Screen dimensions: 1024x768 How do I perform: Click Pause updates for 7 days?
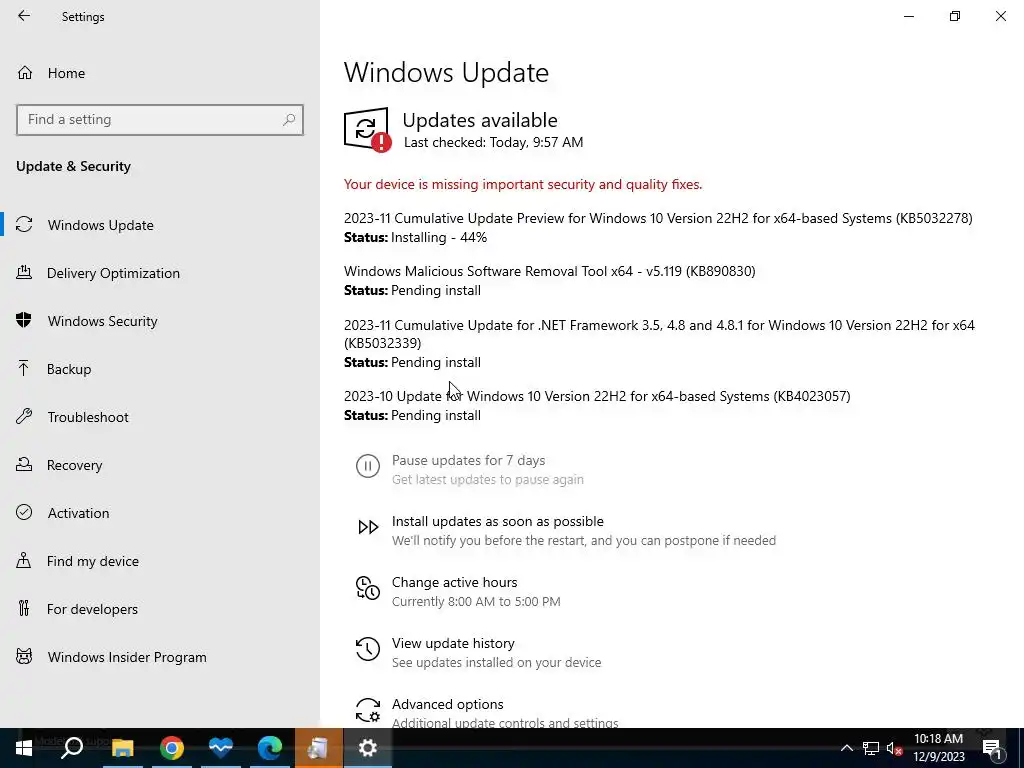click(x=468, y=460)
